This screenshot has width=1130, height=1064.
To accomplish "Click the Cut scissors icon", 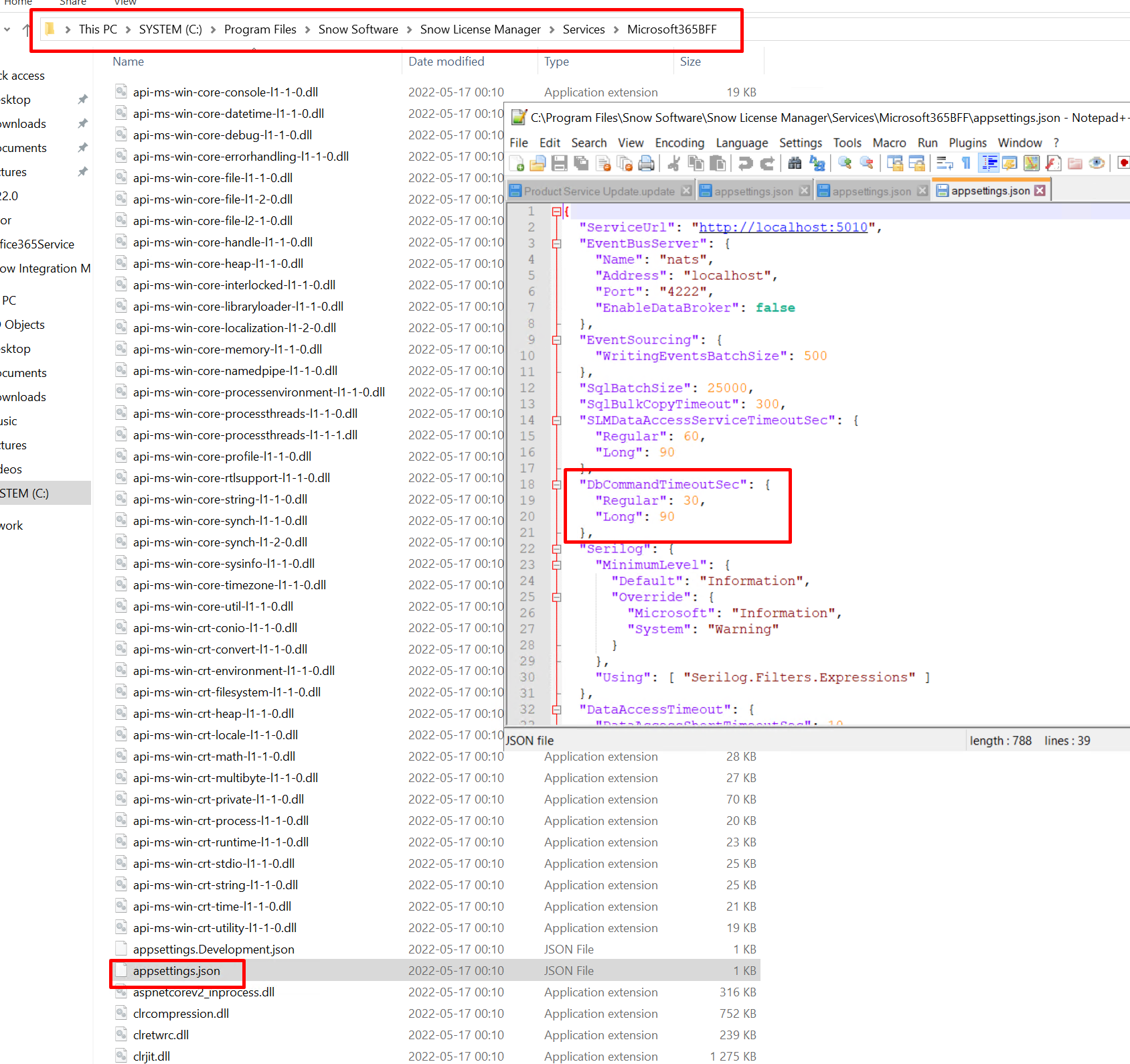I will (x=674, y=163).
